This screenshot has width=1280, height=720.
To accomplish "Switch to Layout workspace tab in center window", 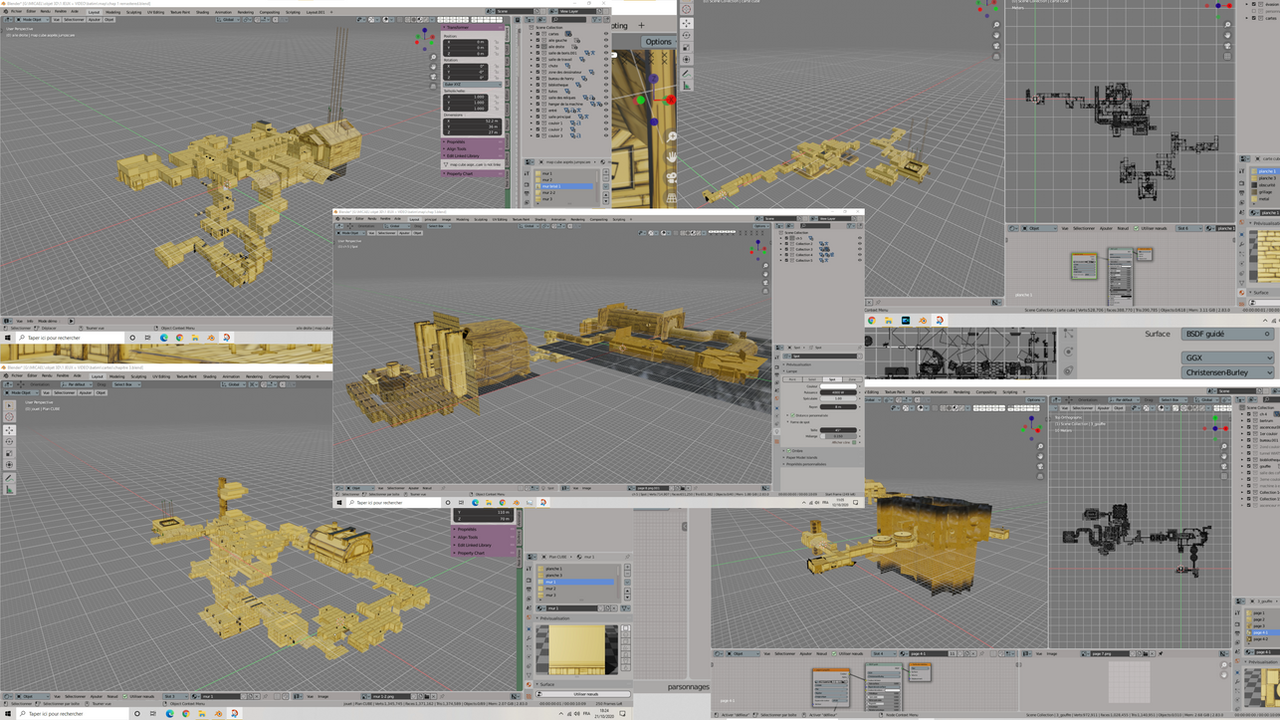I will (x=414, y=219).
